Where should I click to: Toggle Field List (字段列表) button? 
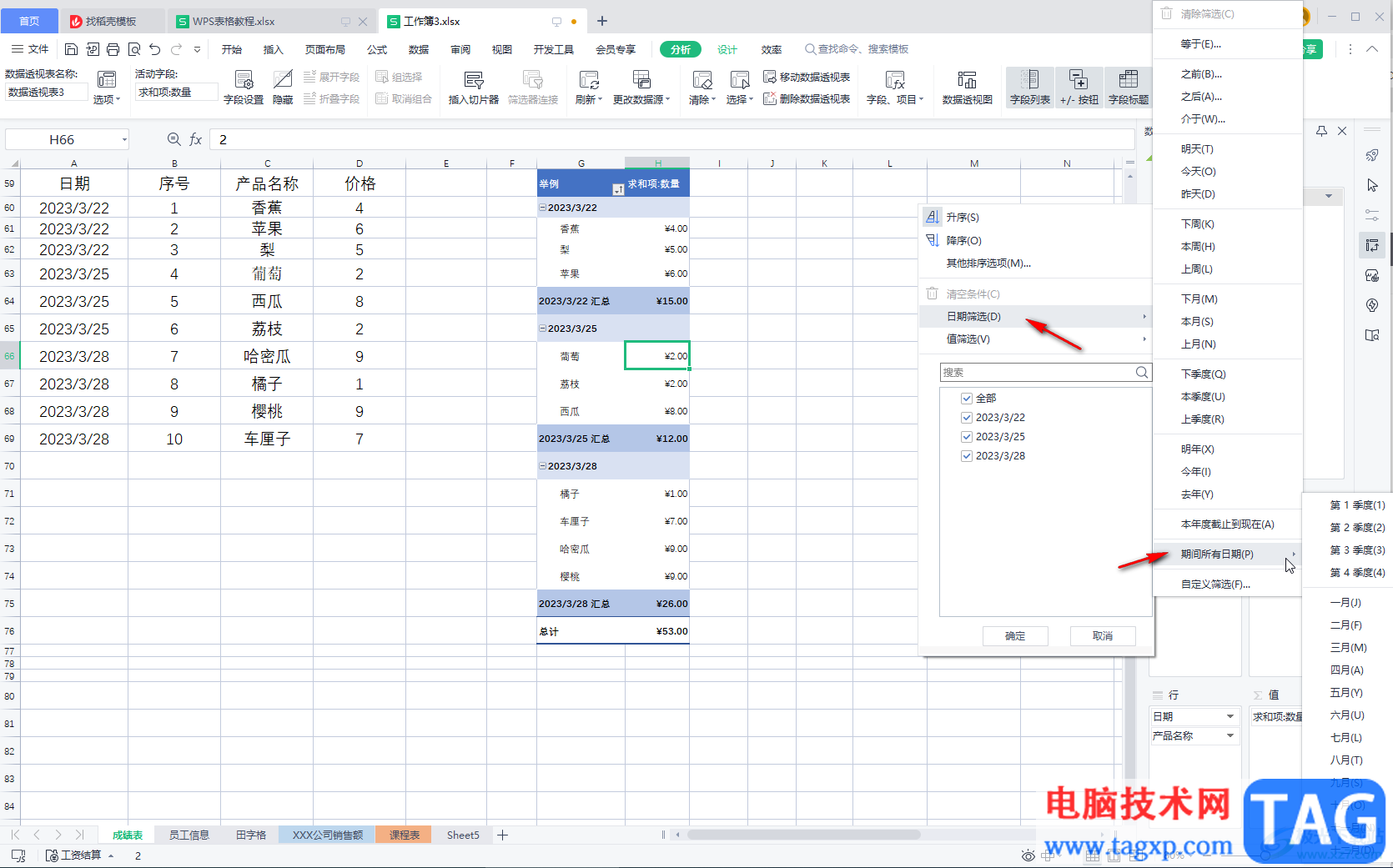click(1030, 88)
